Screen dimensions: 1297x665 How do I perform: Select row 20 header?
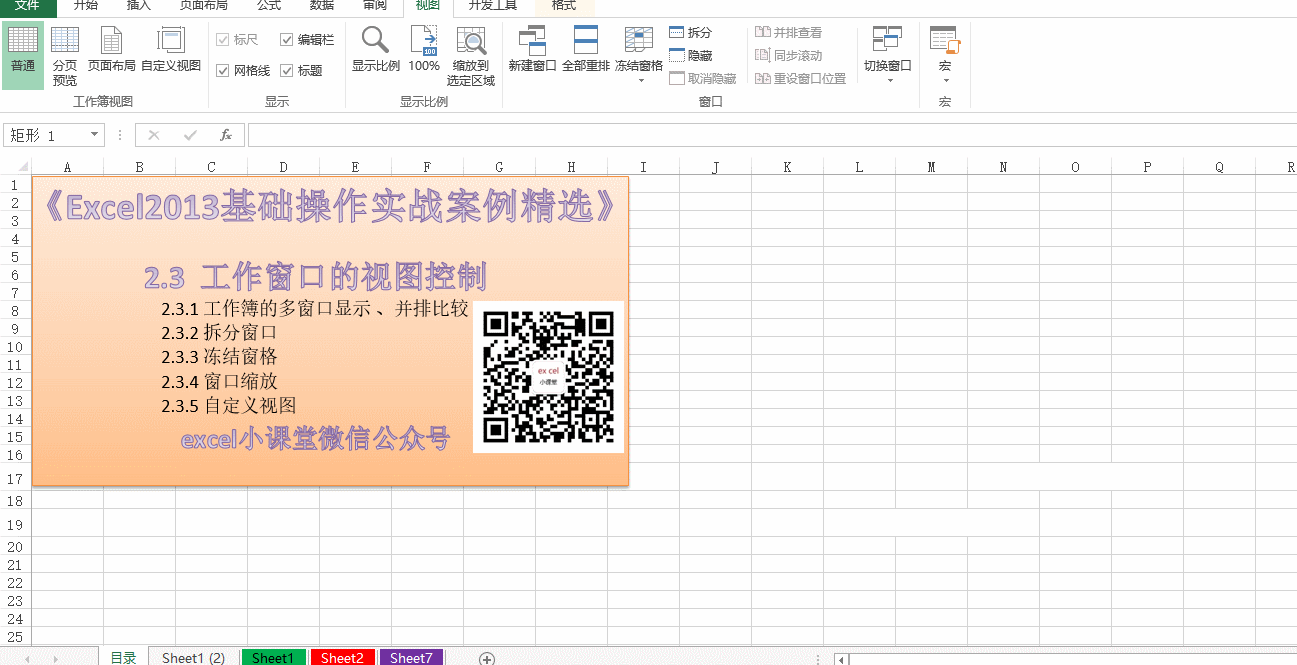click(x=15, y=547)
